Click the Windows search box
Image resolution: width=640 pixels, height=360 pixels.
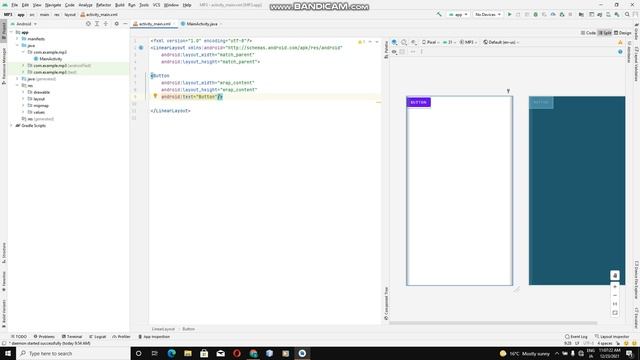pos(73,353)
